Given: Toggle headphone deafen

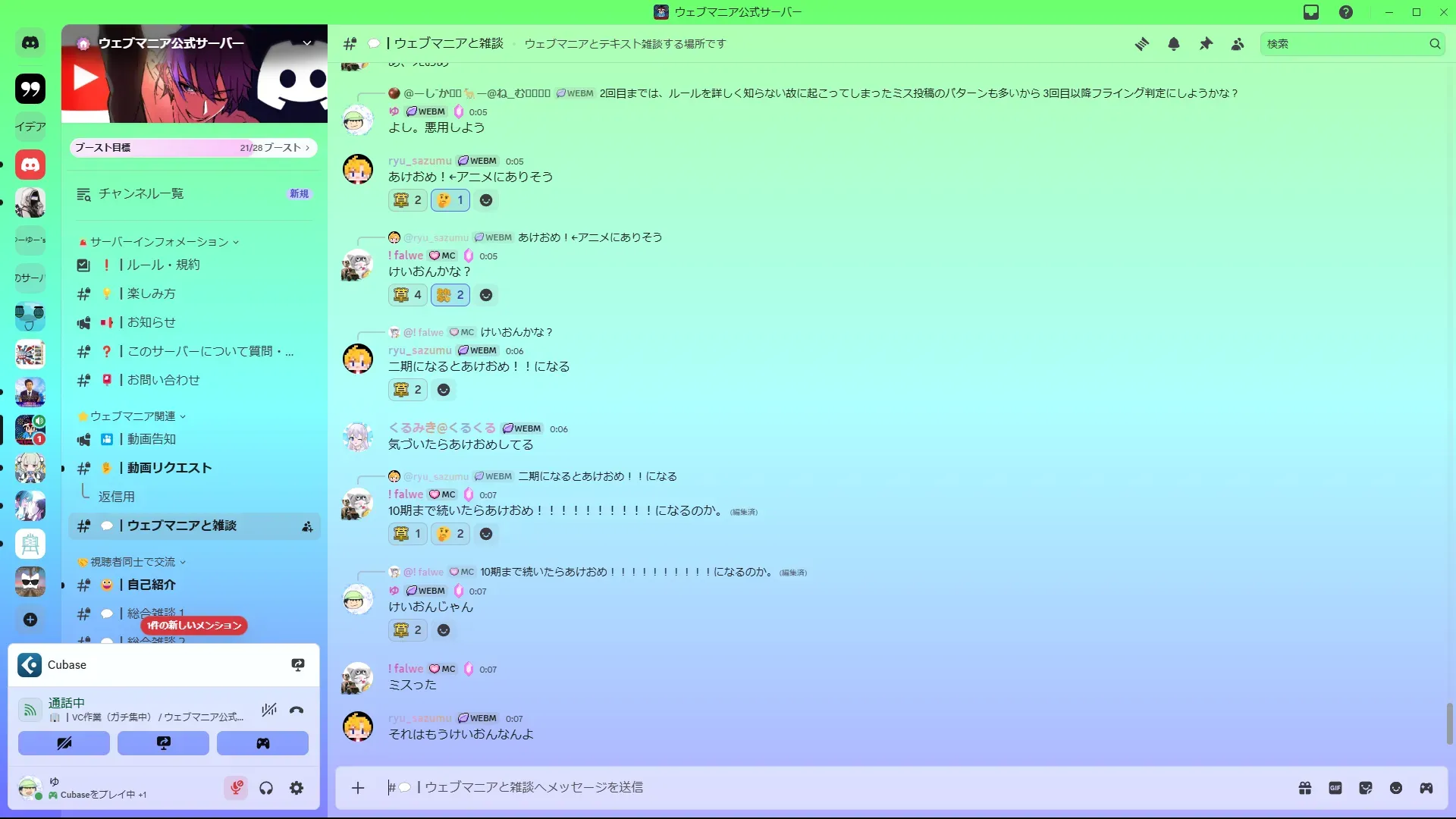Looking at the screenshot, I should 266,788.
